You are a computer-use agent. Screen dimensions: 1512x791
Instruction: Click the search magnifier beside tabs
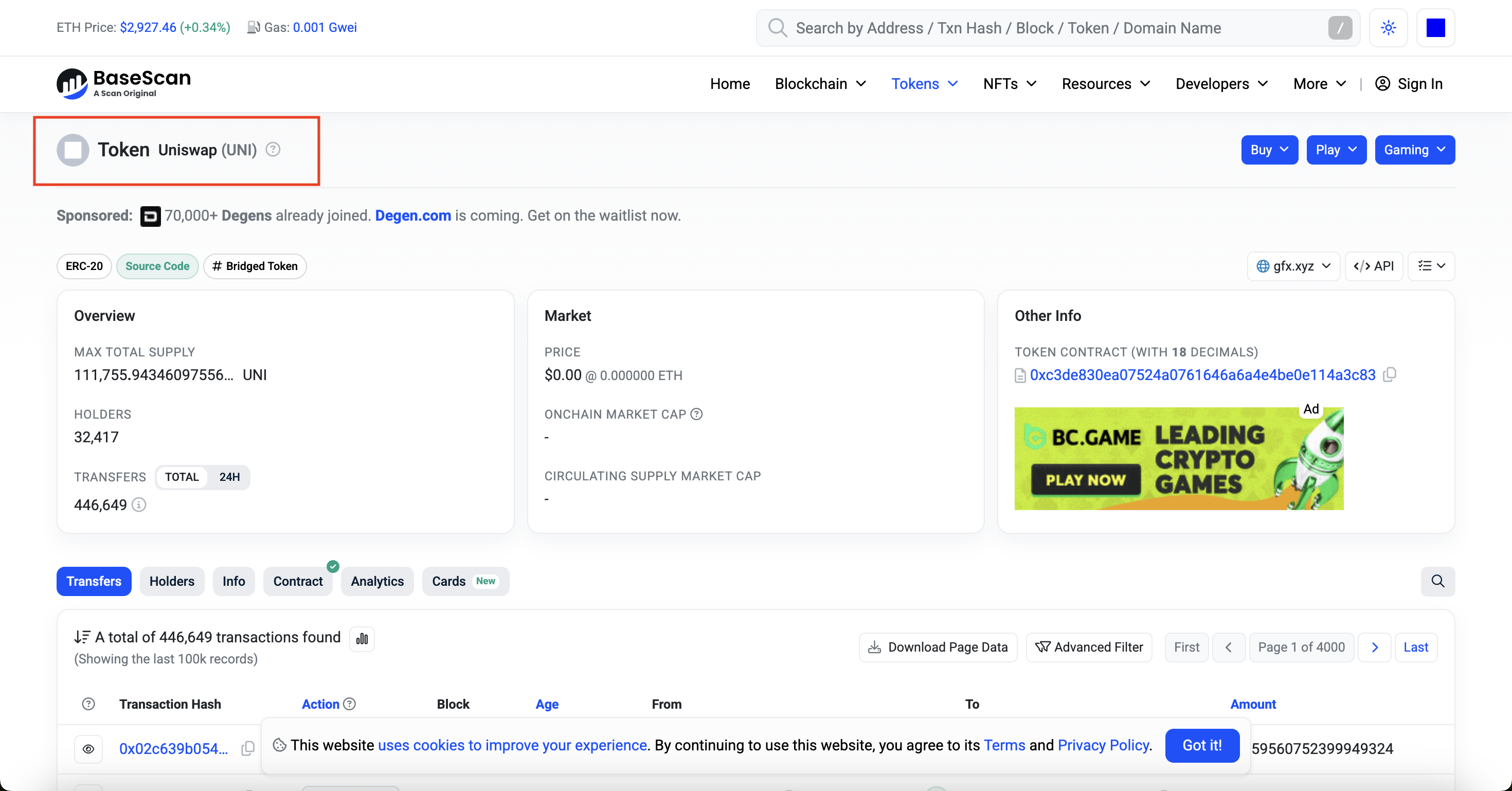click(1437, 581)
